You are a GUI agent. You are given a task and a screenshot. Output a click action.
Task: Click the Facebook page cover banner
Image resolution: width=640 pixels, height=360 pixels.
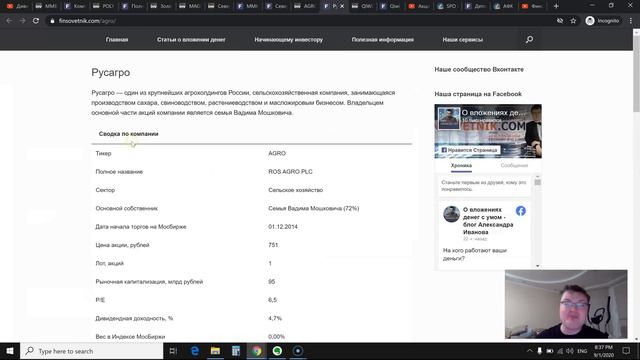[488, 131]
